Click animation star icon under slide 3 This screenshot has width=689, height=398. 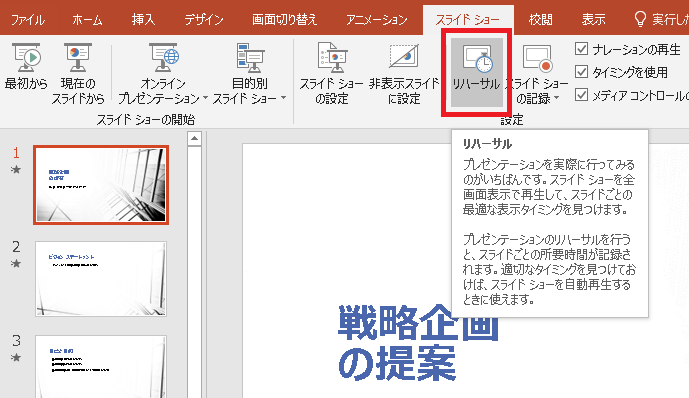[x=16, y=358]
